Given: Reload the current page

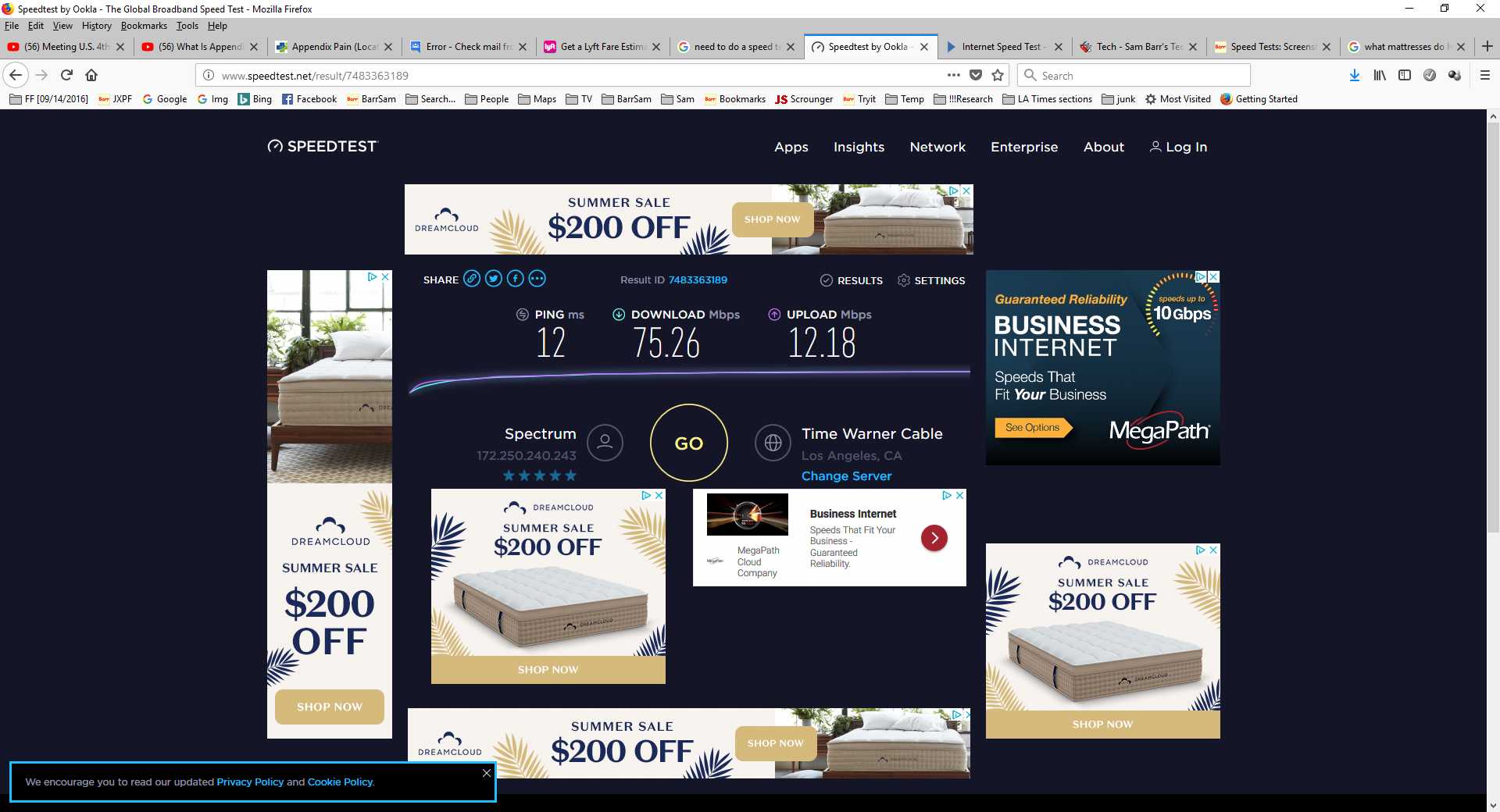Looking at the screenshot, I should pyautogui.click(x=66, y=75).
